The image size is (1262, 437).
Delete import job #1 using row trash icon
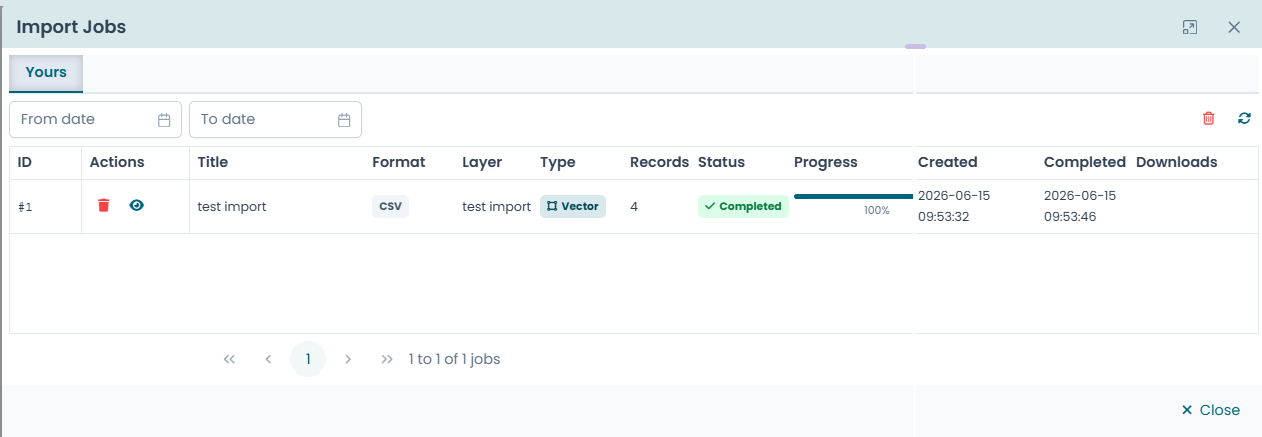tap(103, 205)
